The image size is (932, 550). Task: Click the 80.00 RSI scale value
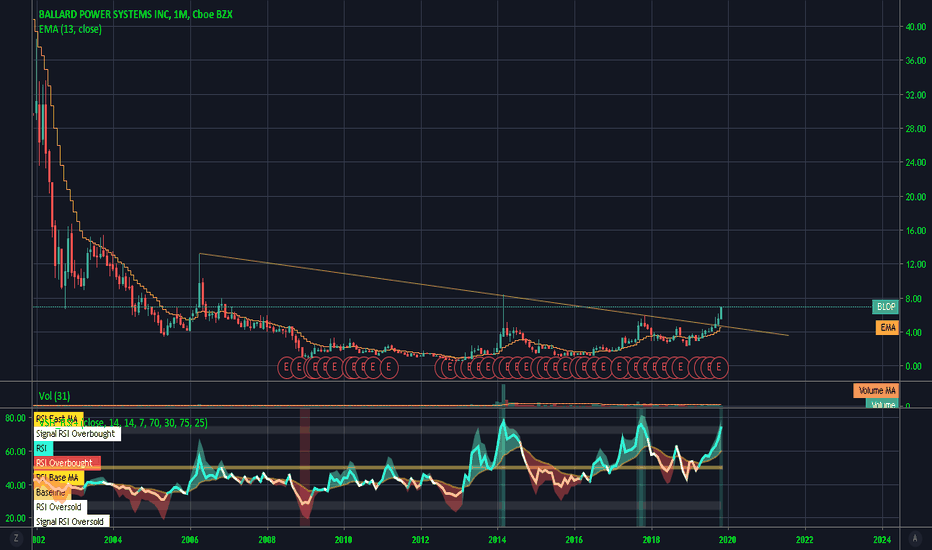coord(15,419)
